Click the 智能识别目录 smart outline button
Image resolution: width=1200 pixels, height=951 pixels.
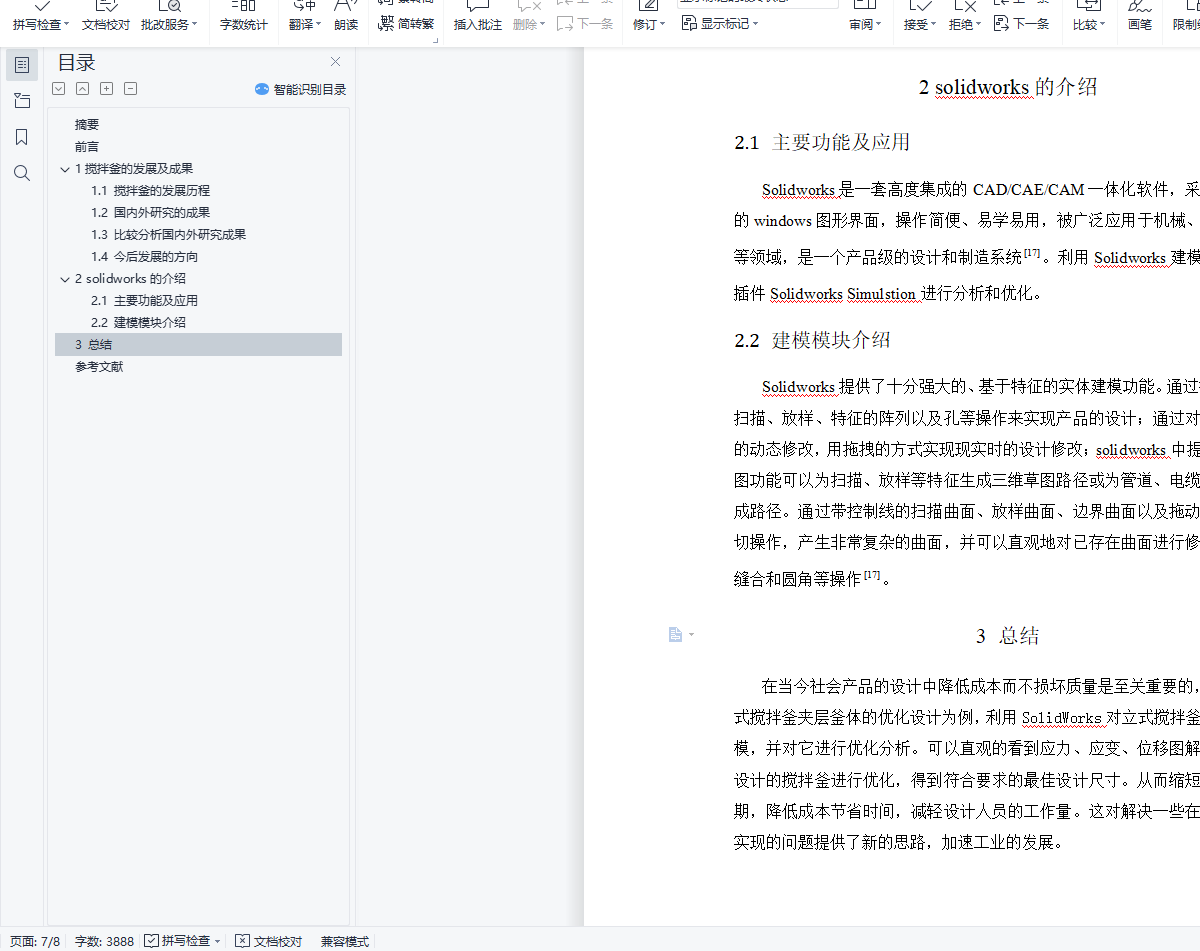300,89
